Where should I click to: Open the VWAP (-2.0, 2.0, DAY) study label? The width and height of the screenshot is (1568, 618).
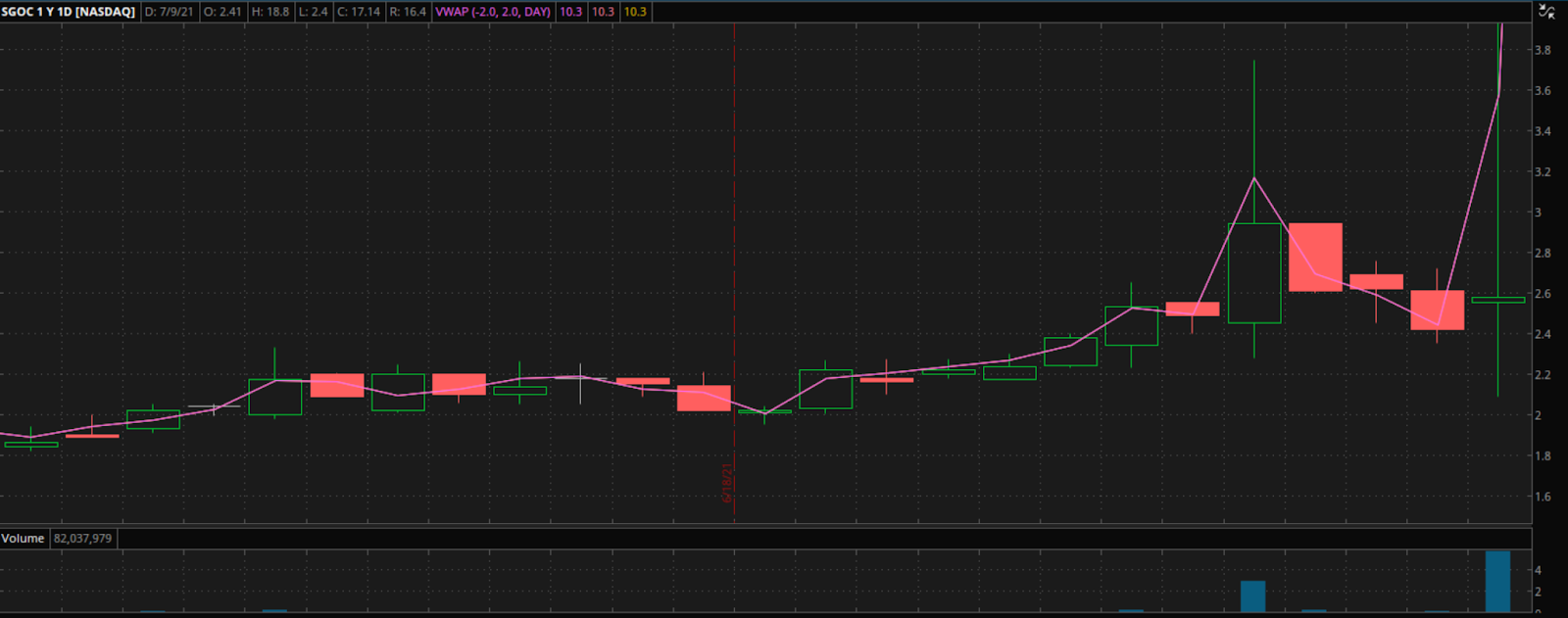pos(493,12)
